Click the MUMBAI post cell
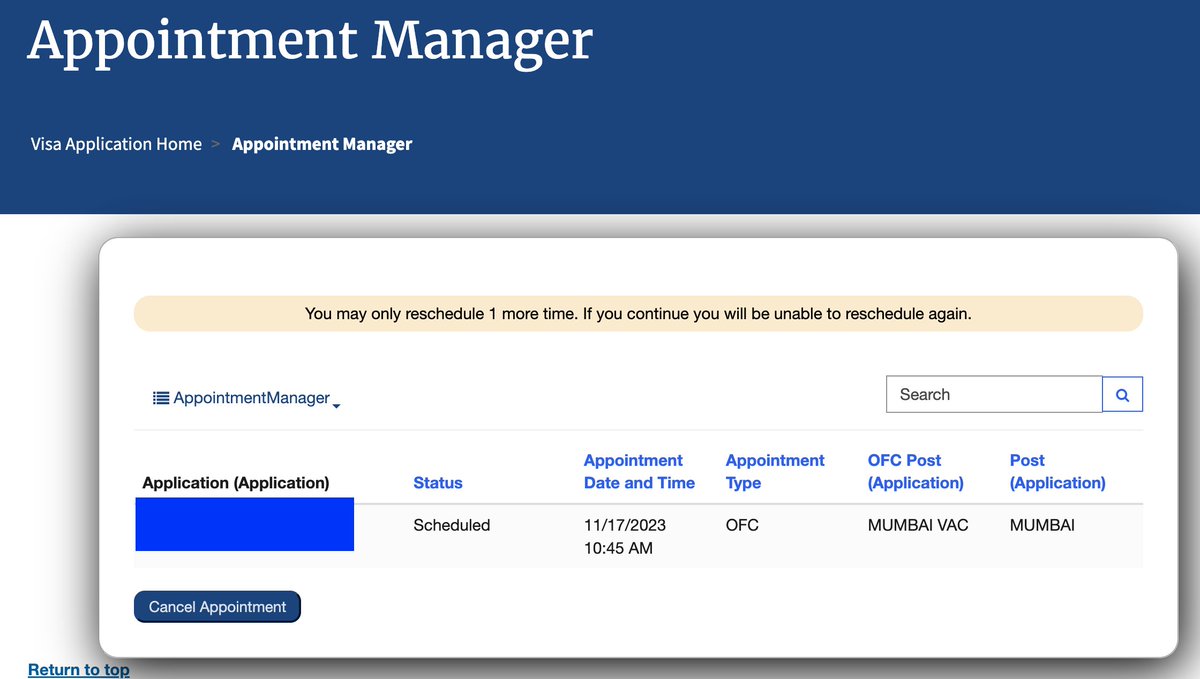The height and width of the screenshot is (679, 1200). click(x=1042, y=525)
